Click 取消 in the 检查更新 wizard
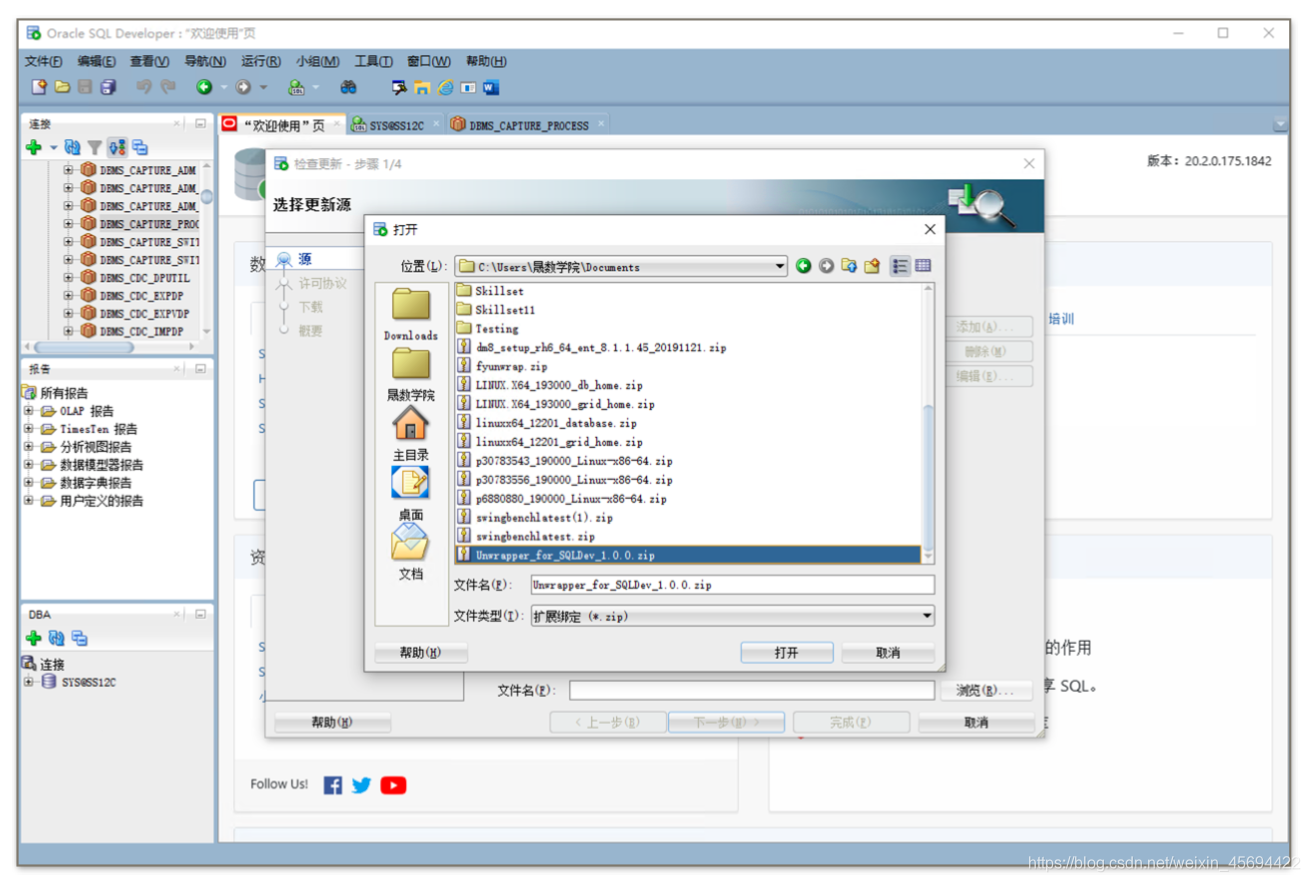1310x882 pixels. point(977,722)
